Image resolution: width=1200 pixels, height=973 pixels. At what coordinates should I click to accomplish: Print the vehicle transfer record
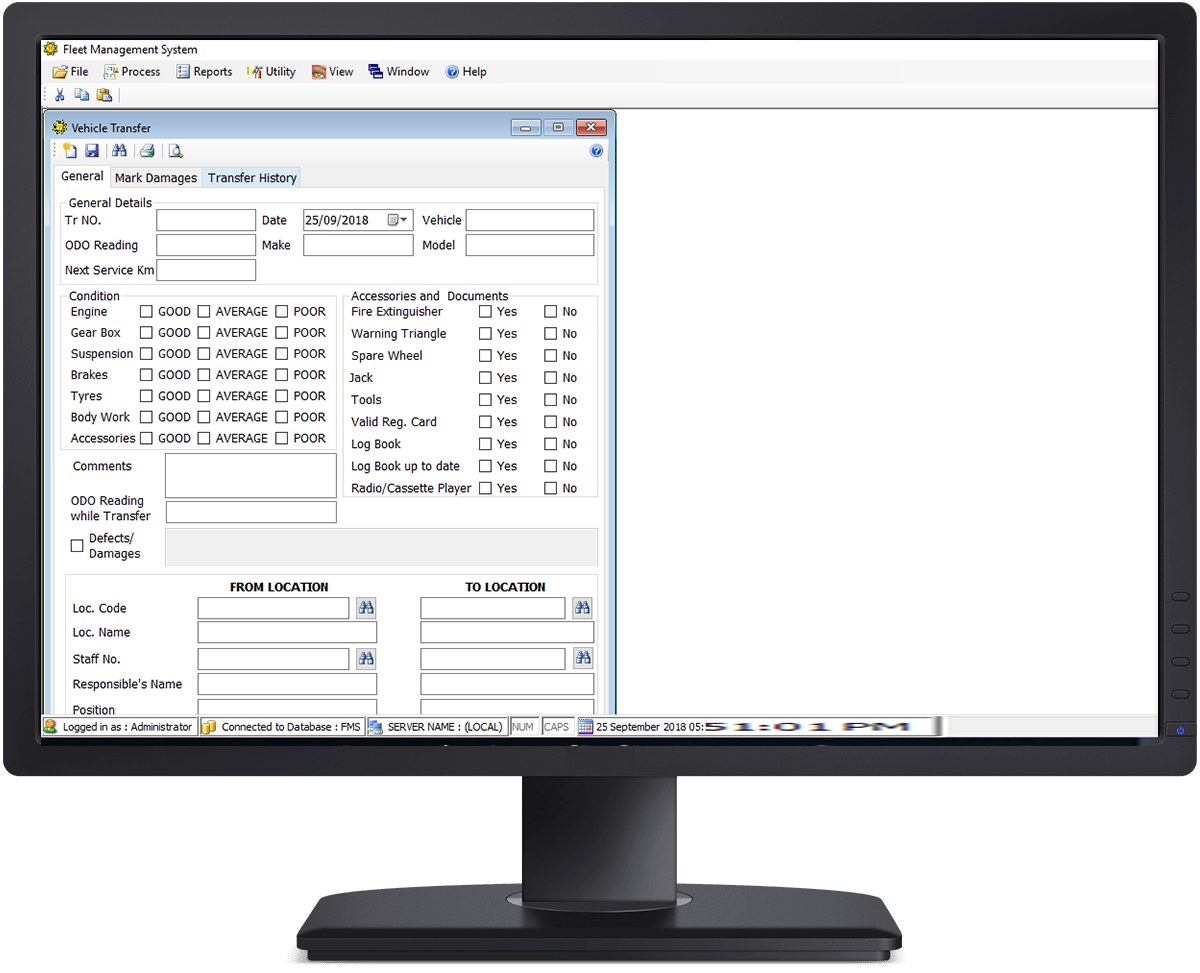[147, 151]
